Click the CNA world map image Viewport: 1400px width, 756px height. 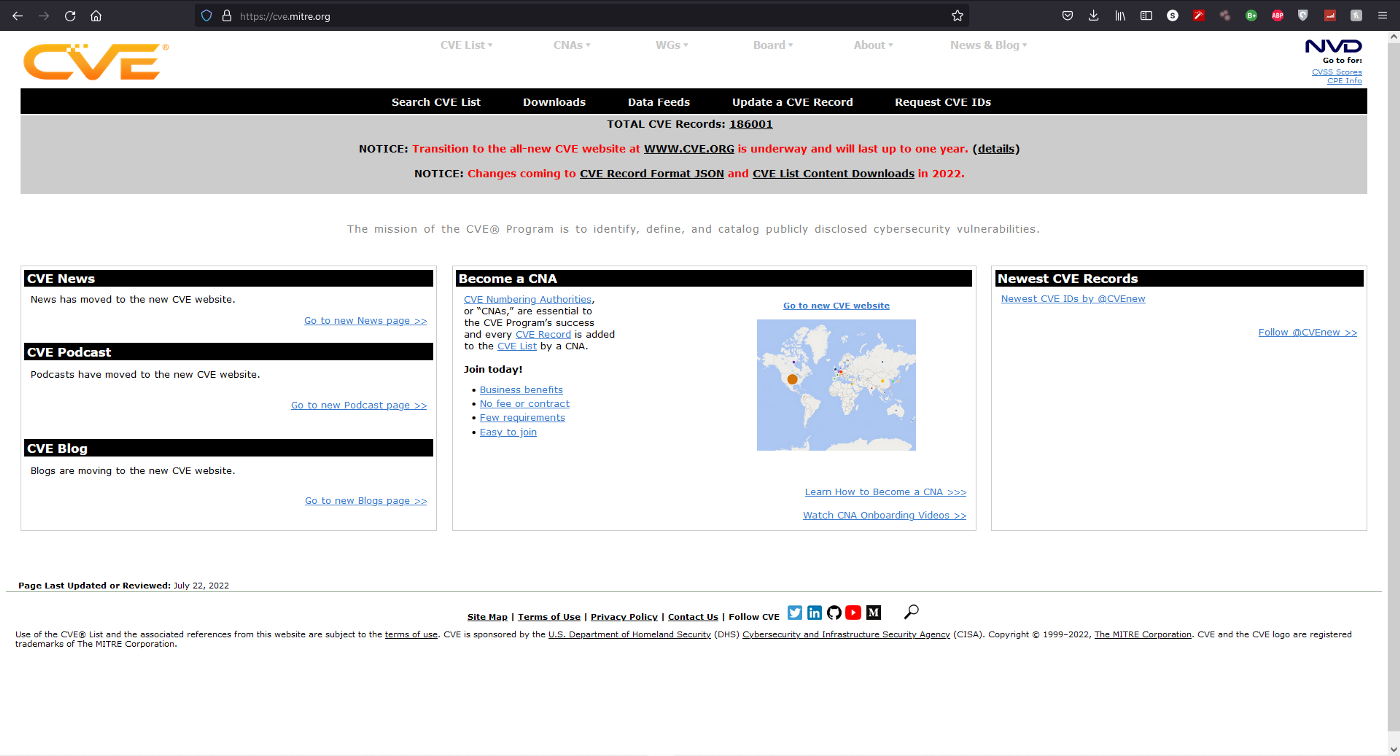[836, 385]
